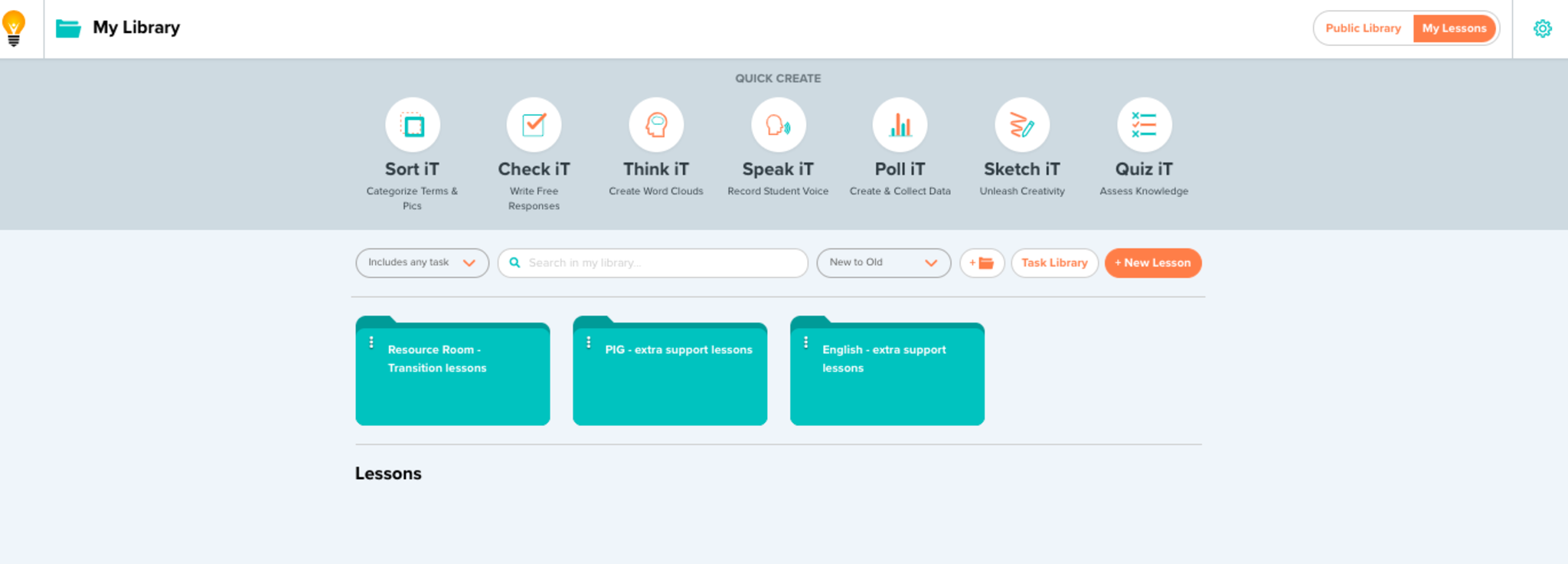Start a Quiz iT assessment

pos(1144,125)
